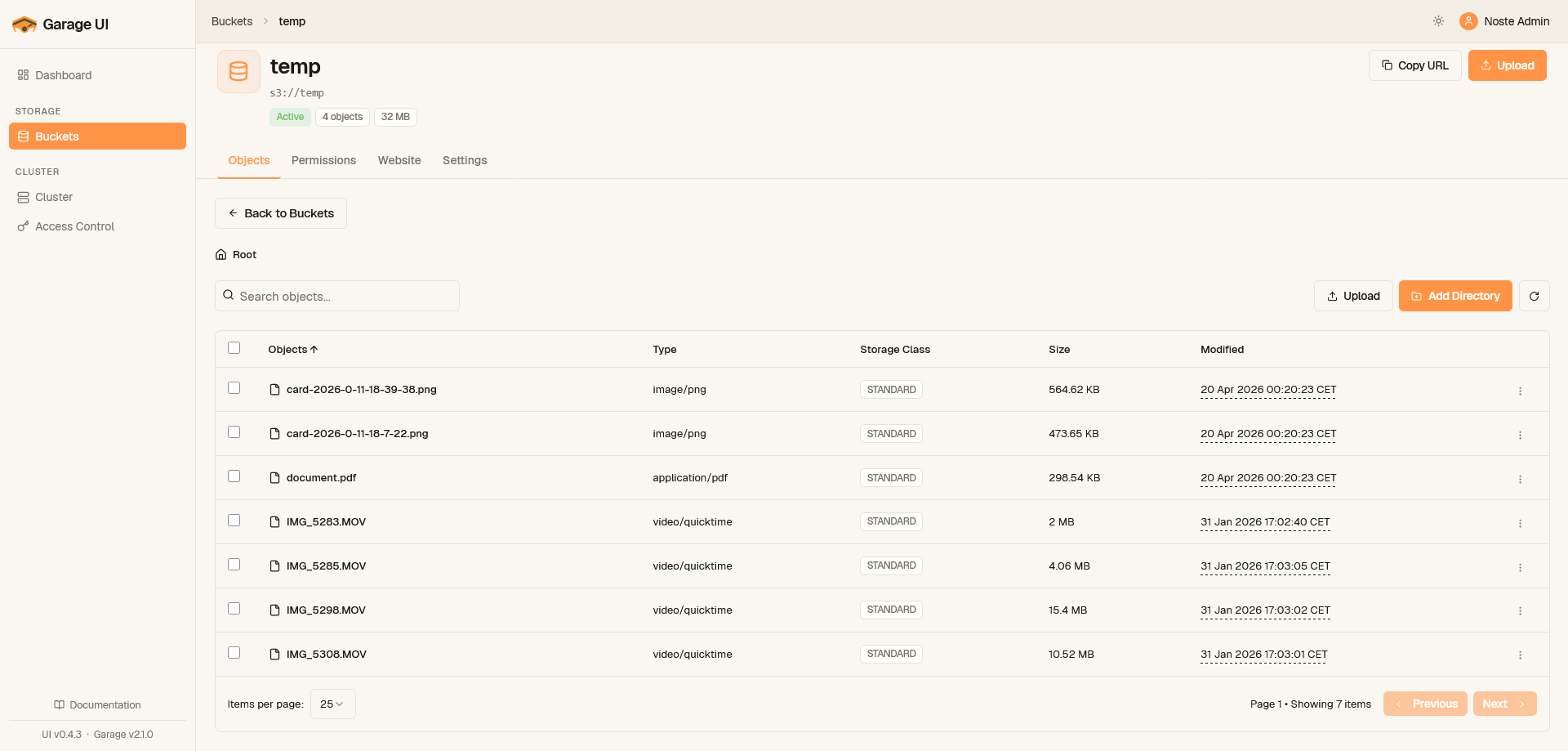Click the Copy URL button
Image resolution: width=1568 pixels, height=751 pixels.
click(1414, 65)
